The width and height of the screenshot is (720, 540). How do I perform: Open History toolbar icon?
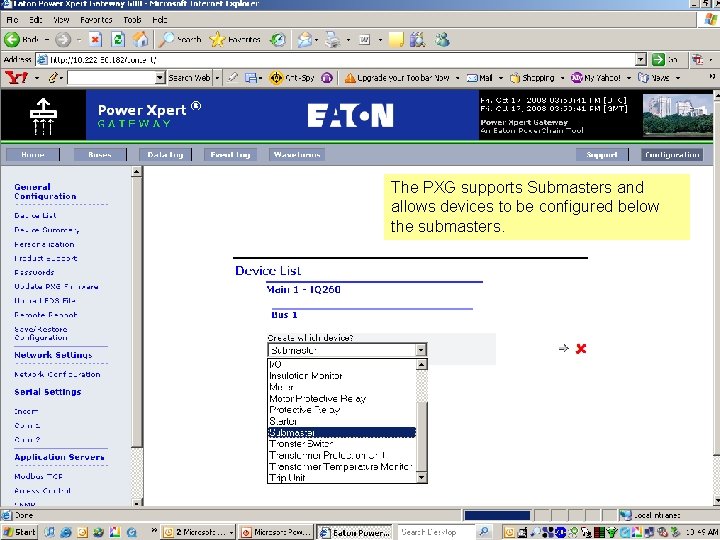click(x=278, y=39)
